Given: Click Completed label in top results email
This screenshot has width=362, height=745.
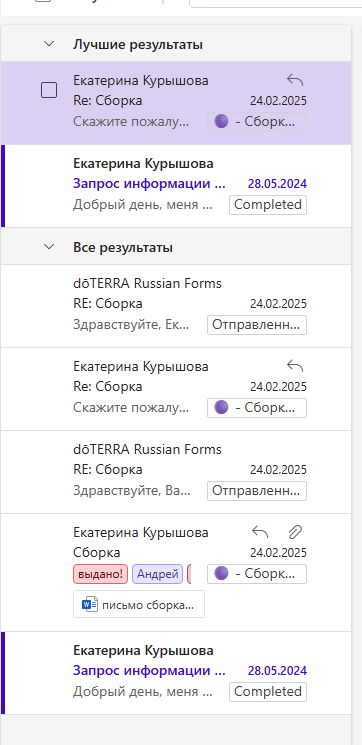Looking at the screenshot, I should 268,205.
